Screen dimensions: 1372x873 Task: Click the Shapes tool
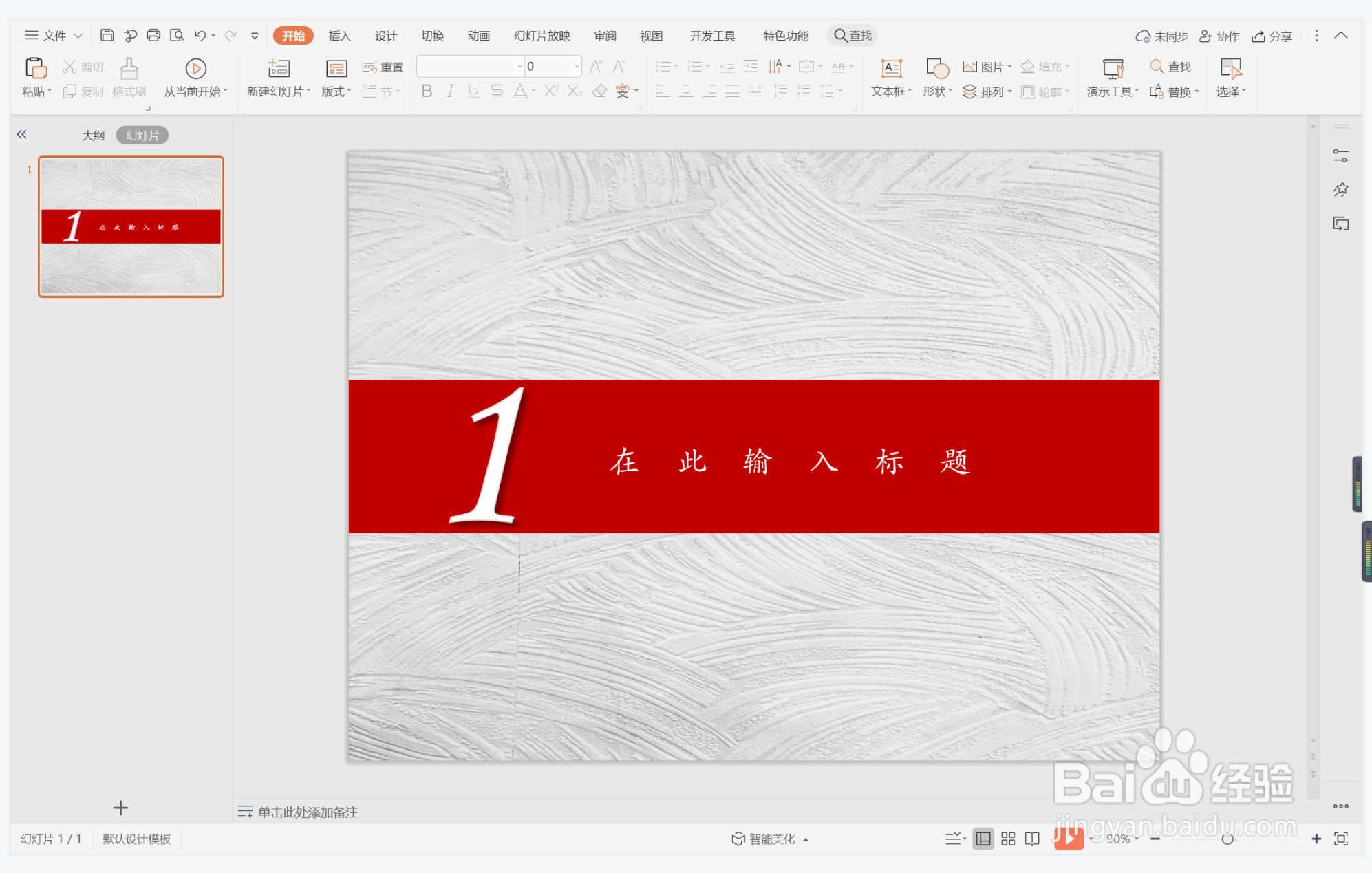(935, 77)
